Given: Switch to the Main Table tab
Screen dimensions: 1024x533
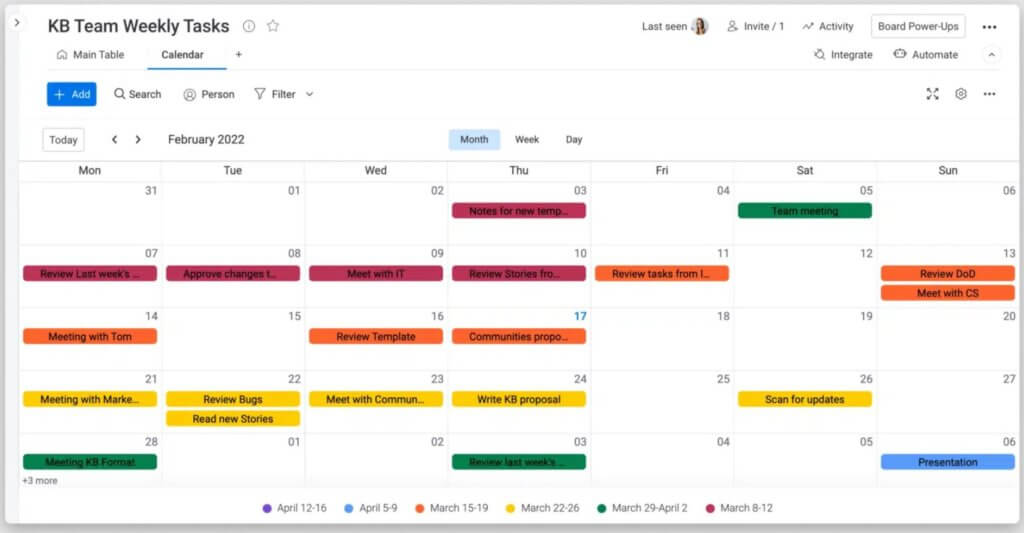Looking at the screenshot, I should (x=90, y=55).
